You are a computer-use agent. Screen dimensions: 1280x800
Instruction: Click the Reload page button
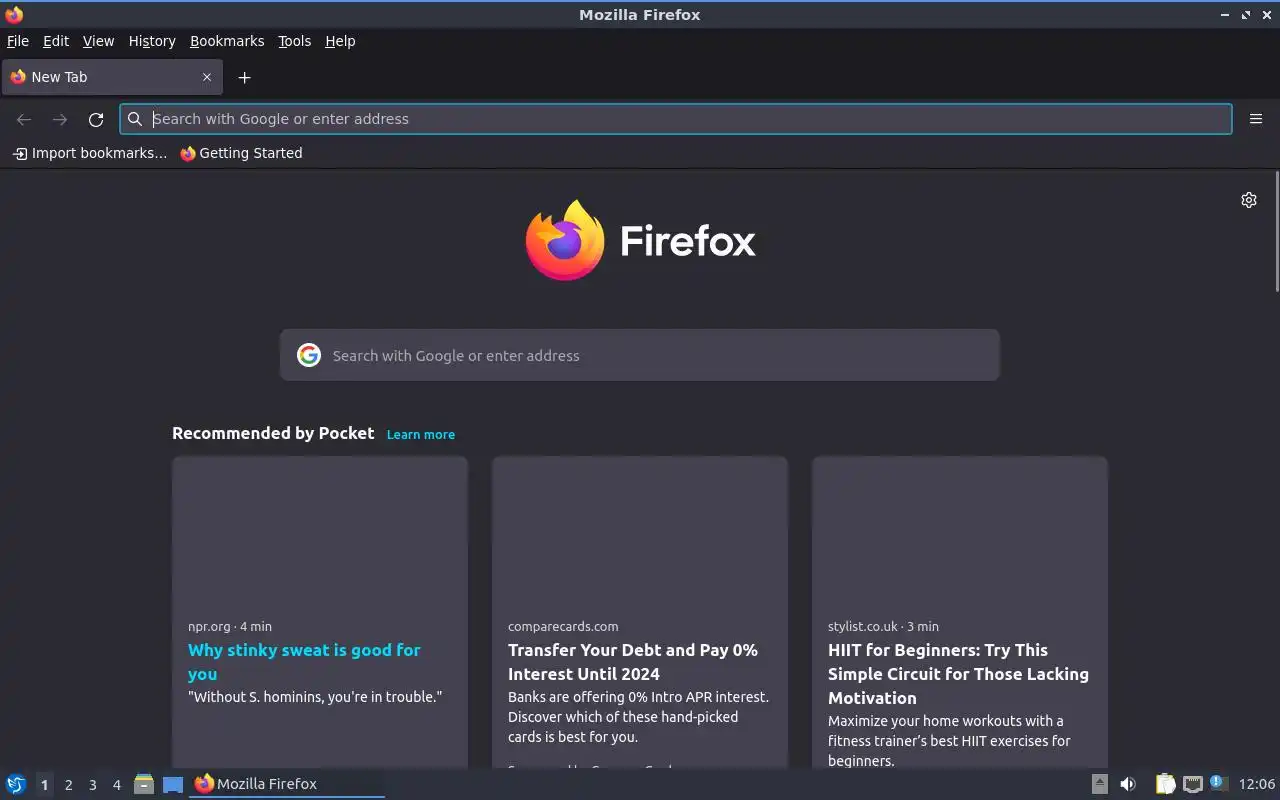pyautogui.click(x=96, y=119)
